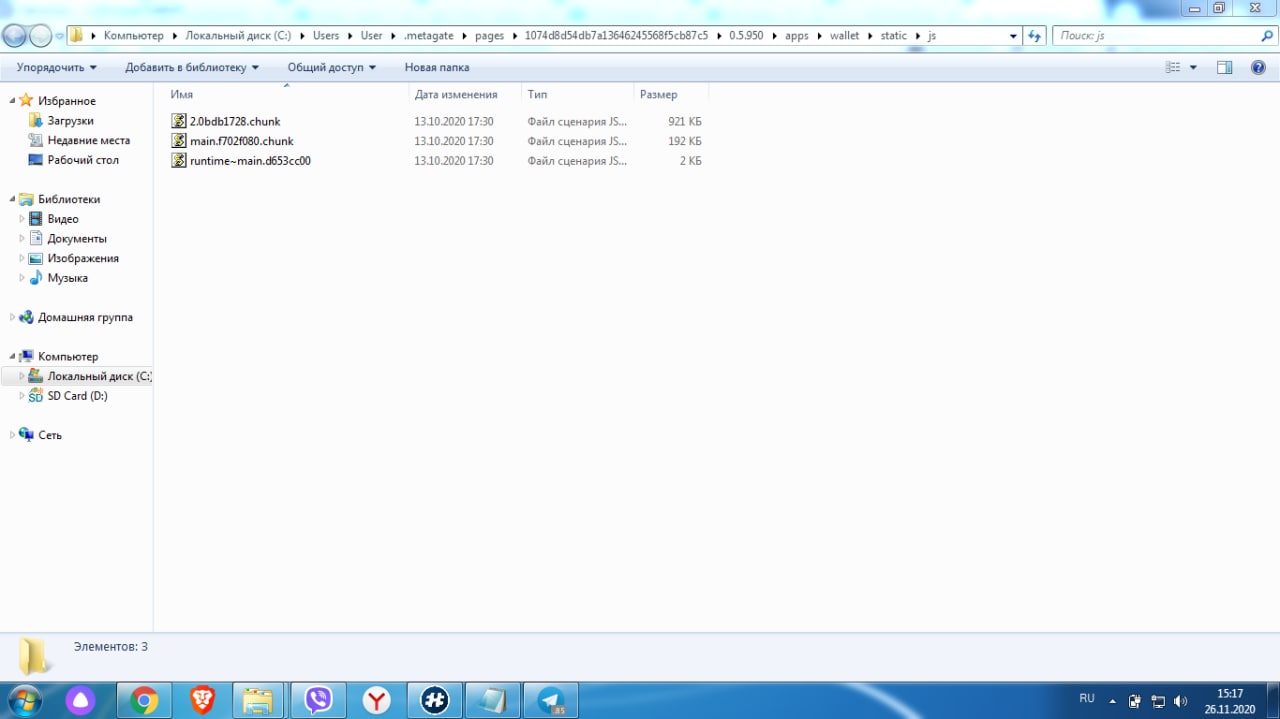Collapse the Избранное tree group
1280x719 pixels.
coord(12,100)
